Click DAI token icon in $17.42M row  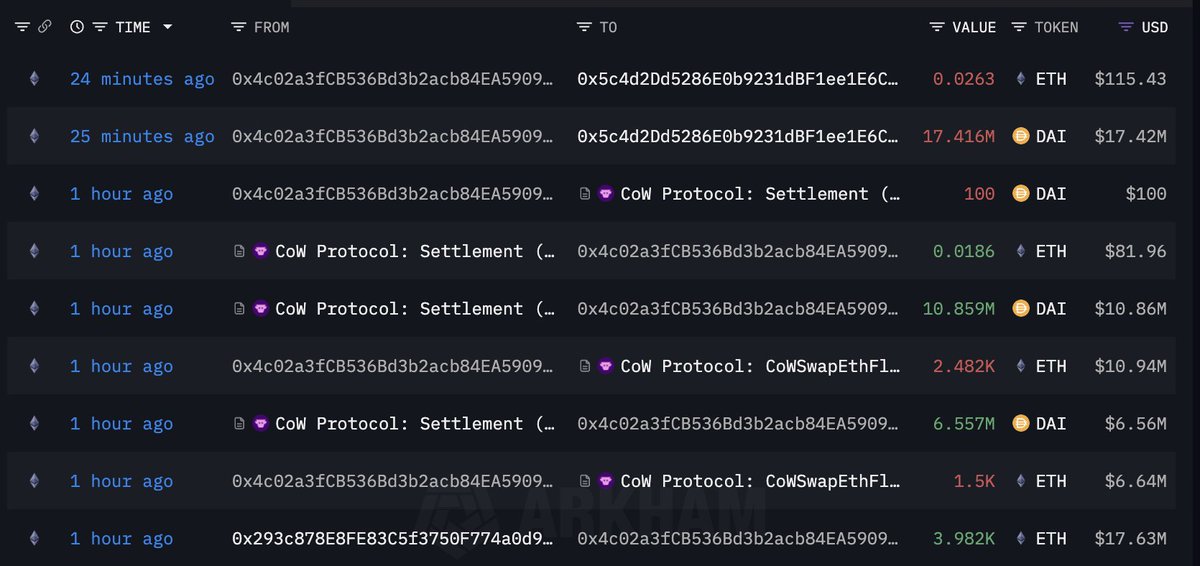pyautogui.click(x=1021, y=136)
